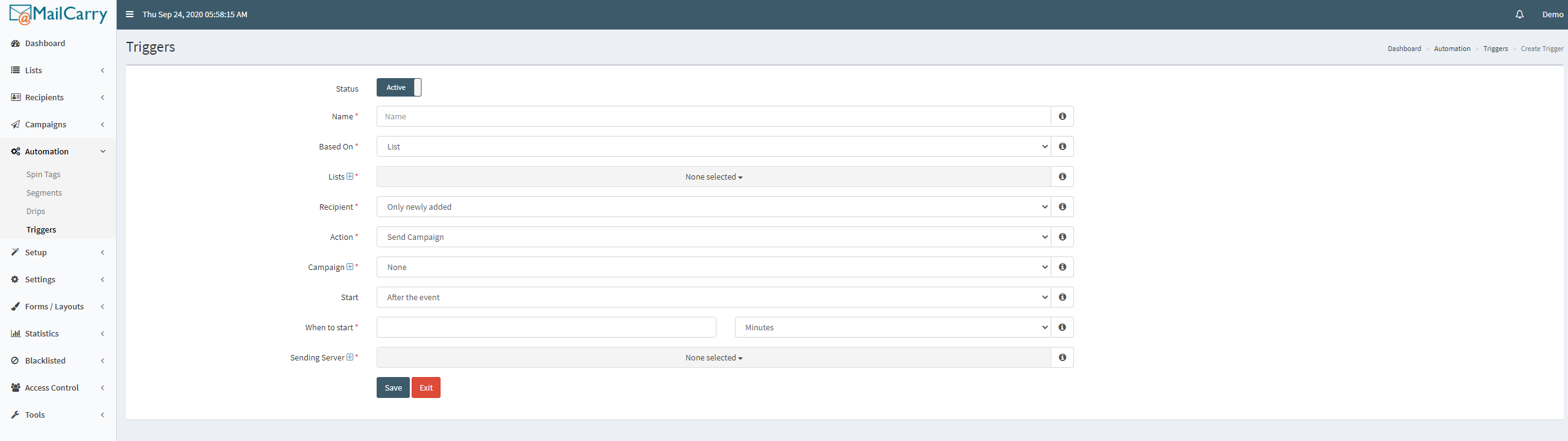The image size is (1568, 441).
Task: Click the Lists icon in sidebar
Action: 15,70
